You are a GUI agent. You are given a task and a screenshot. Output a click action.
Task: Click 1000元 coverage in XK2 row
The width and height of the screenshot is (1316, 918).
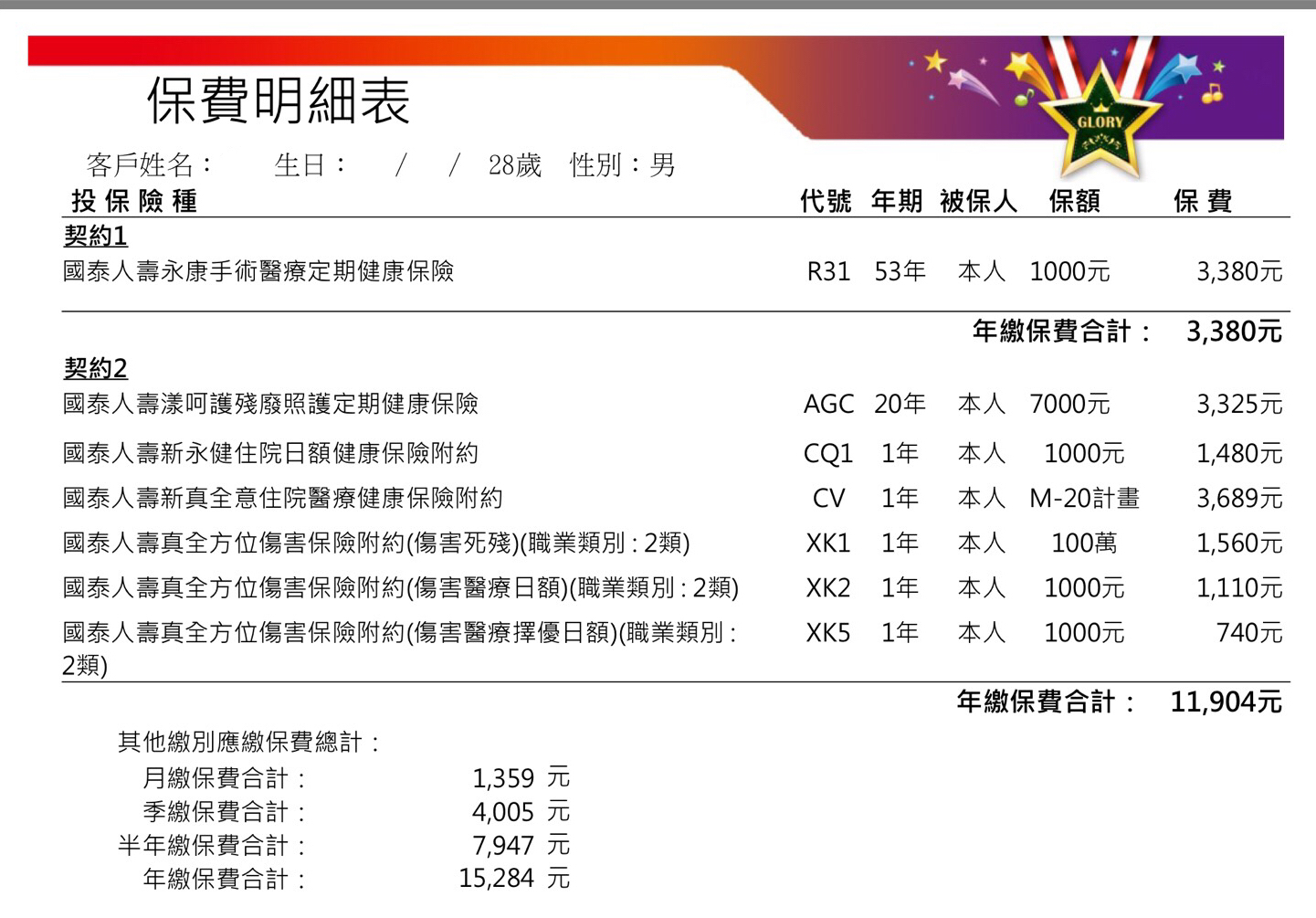pyautogui.click(x=1084, y=587)
